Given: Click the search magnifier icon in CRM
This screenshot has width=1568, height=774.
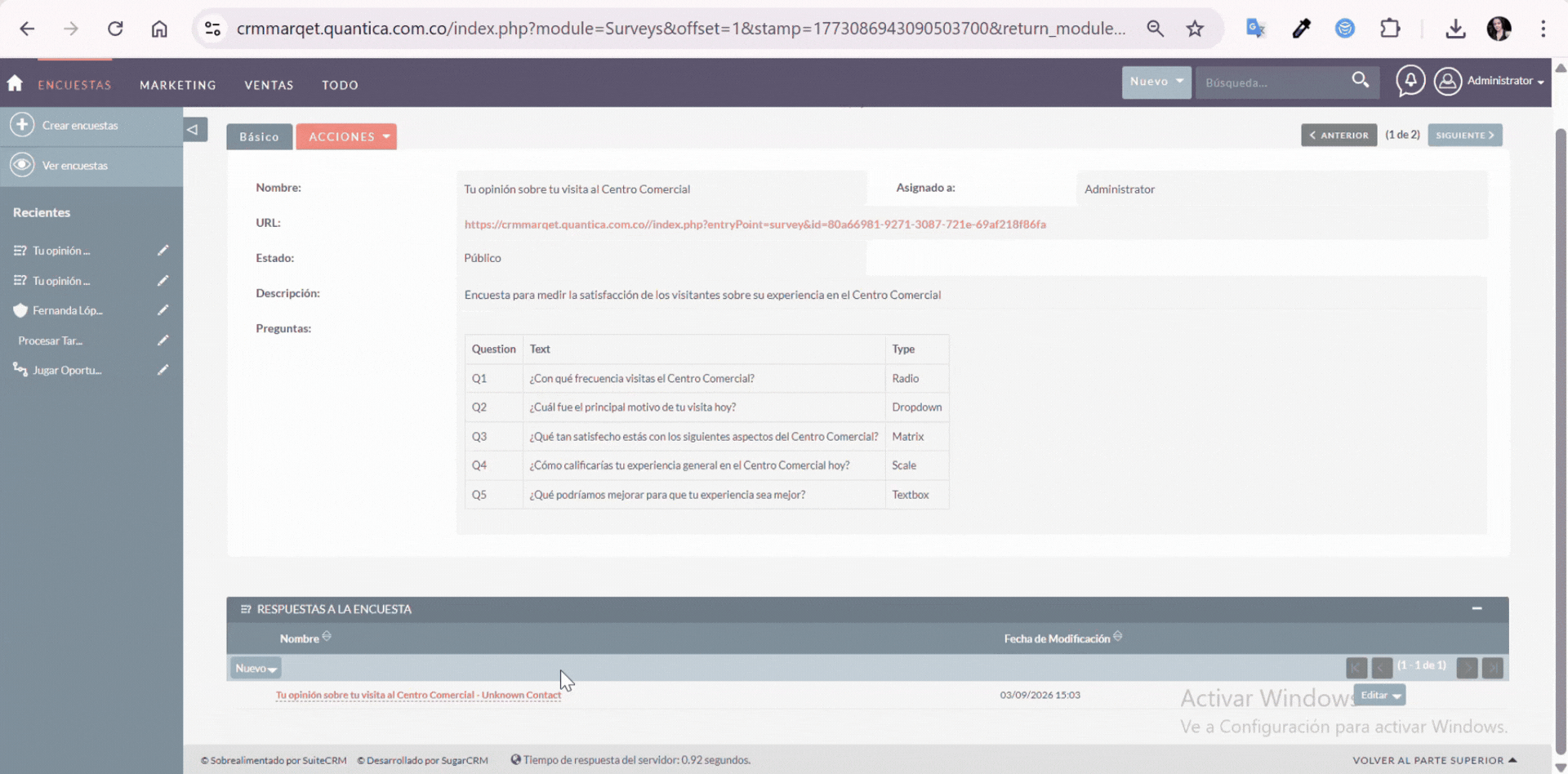Looking at the screenshot, I should point(1360,80).
